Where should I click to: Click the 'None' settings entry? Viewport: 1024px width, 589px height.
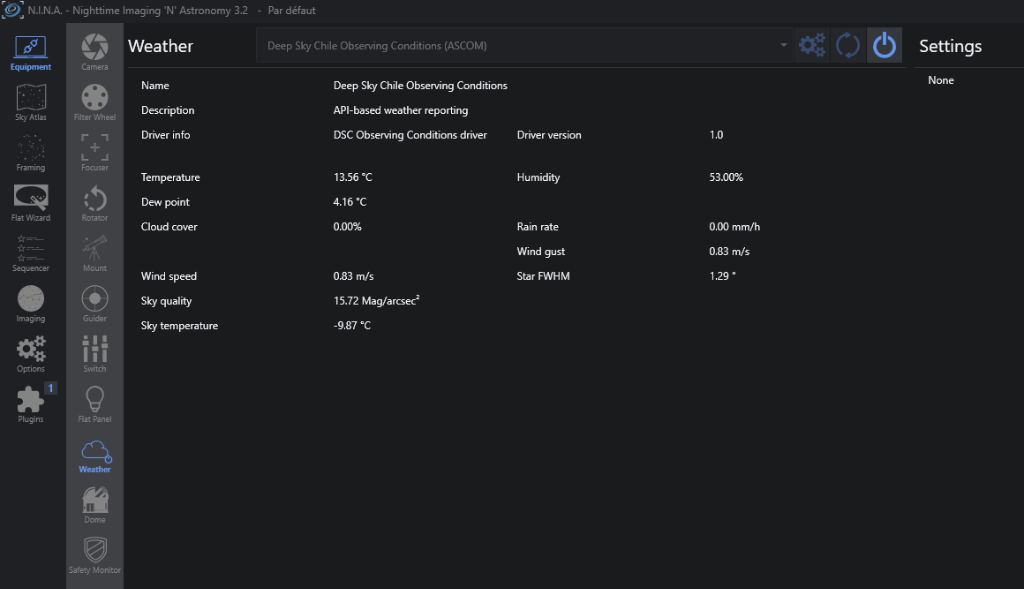pos(941,80)
